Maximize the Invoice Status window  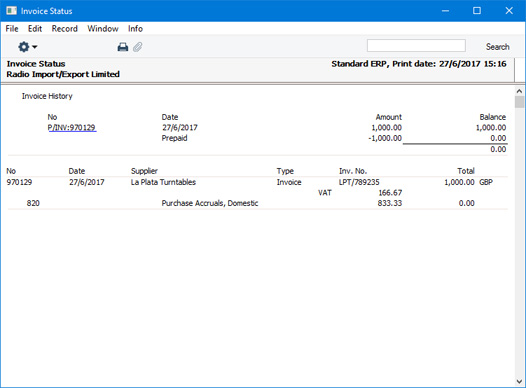477,11
